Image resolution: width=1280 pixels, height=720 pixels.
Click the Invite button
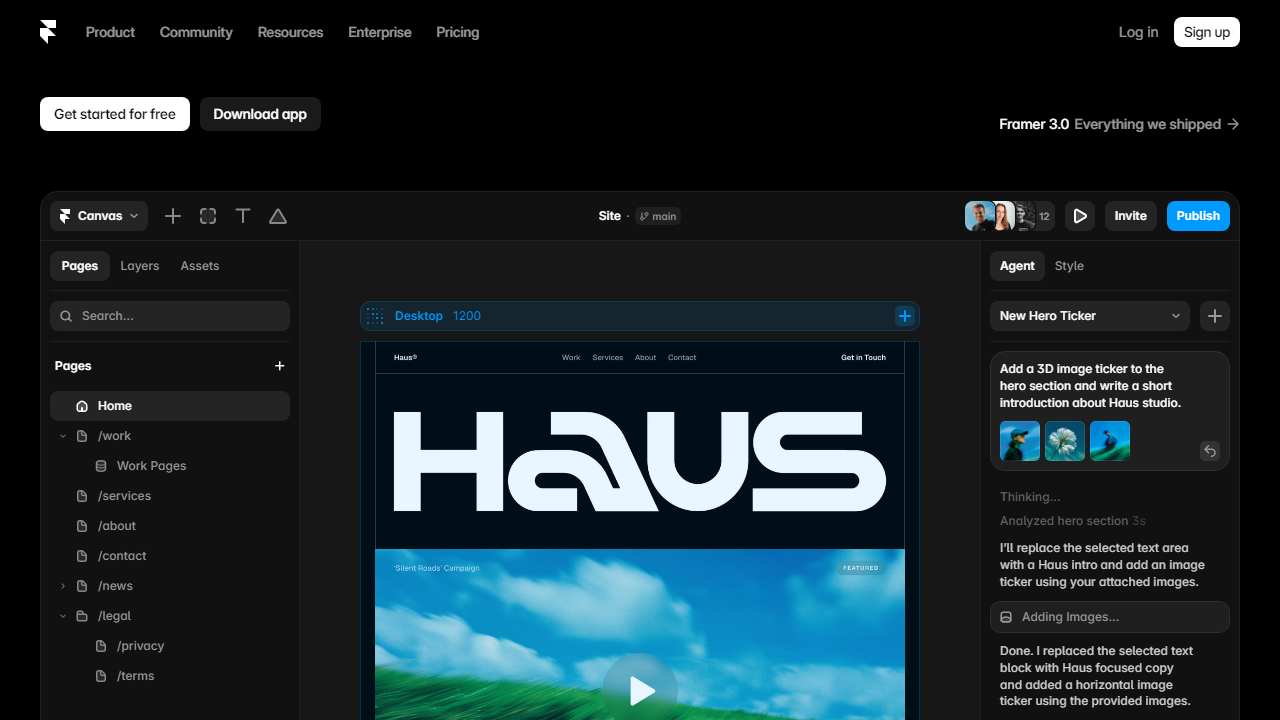(1131, 216)
